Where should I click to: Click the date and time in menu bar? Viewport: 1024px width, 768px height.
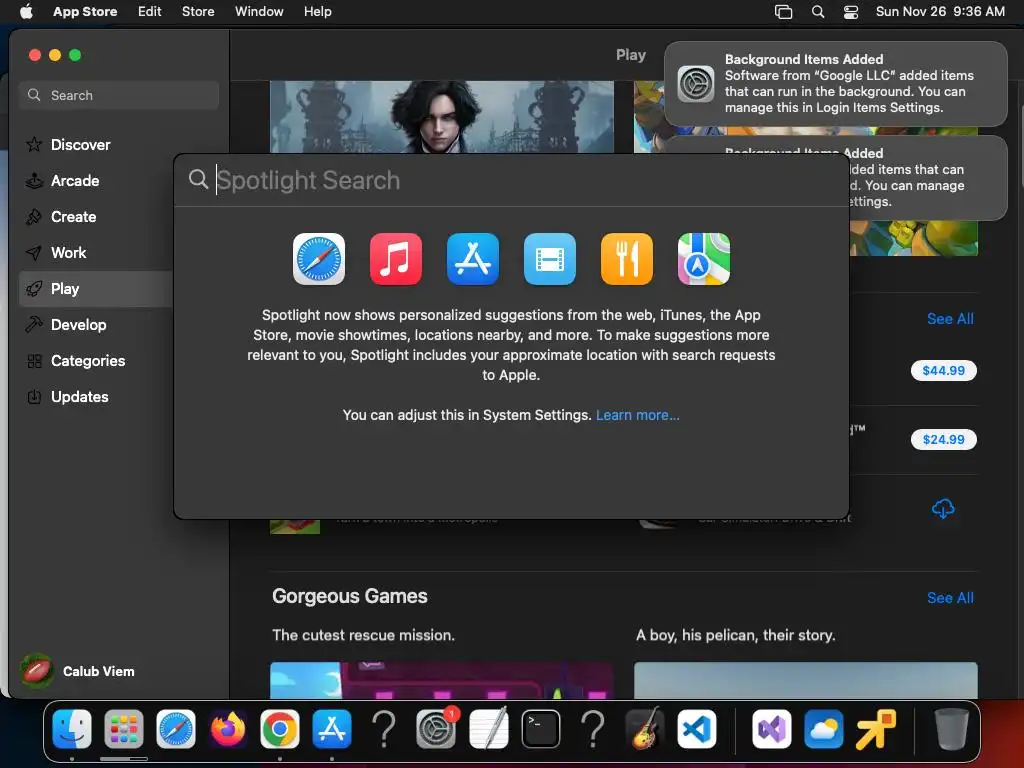point(940,12)
